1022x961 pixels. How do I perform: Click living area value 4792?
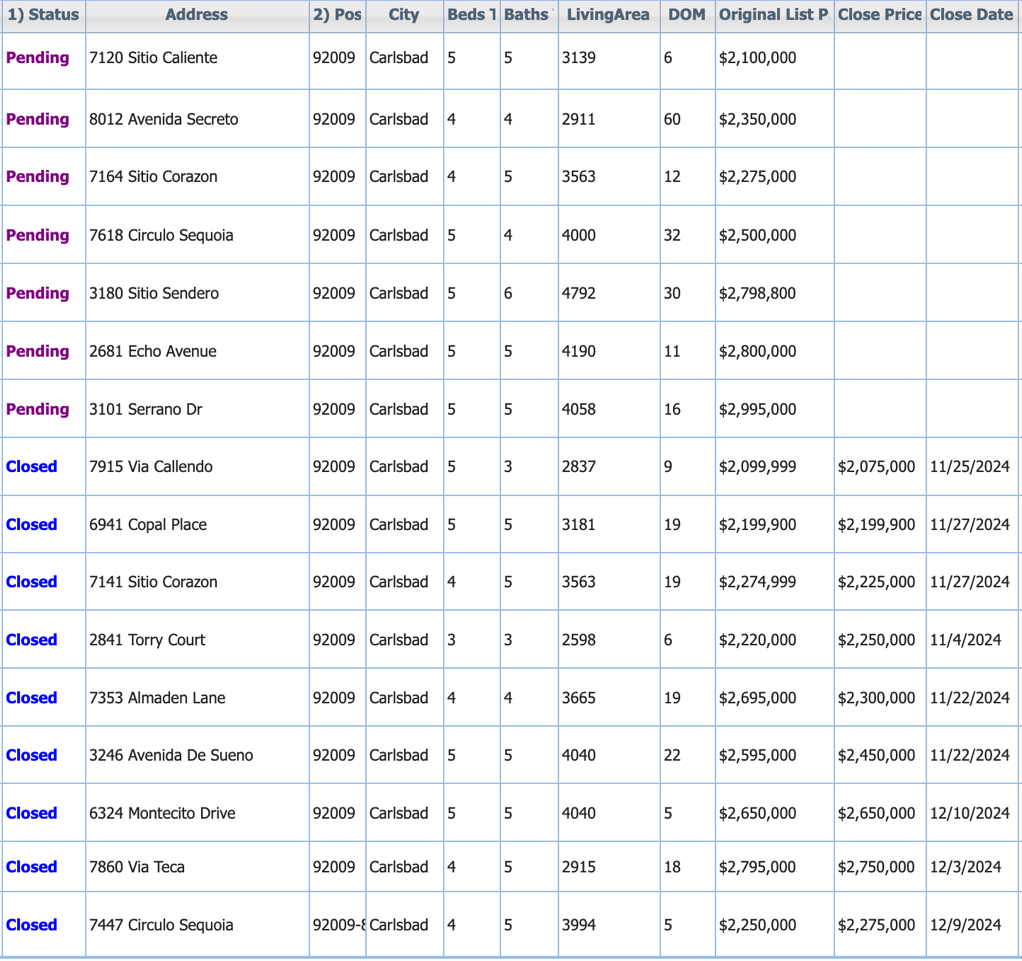579,293
